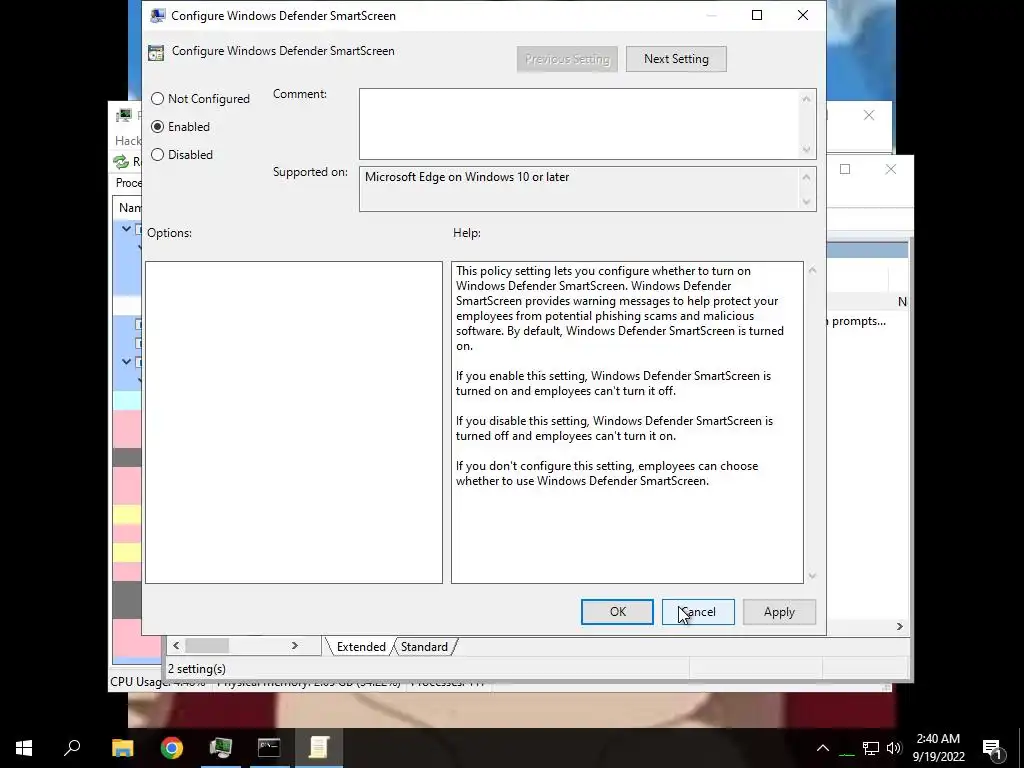Viewport: 1024px width, 768px height.
Task: Close the Group Policy Editor window
Action: [x=891, y=169]
